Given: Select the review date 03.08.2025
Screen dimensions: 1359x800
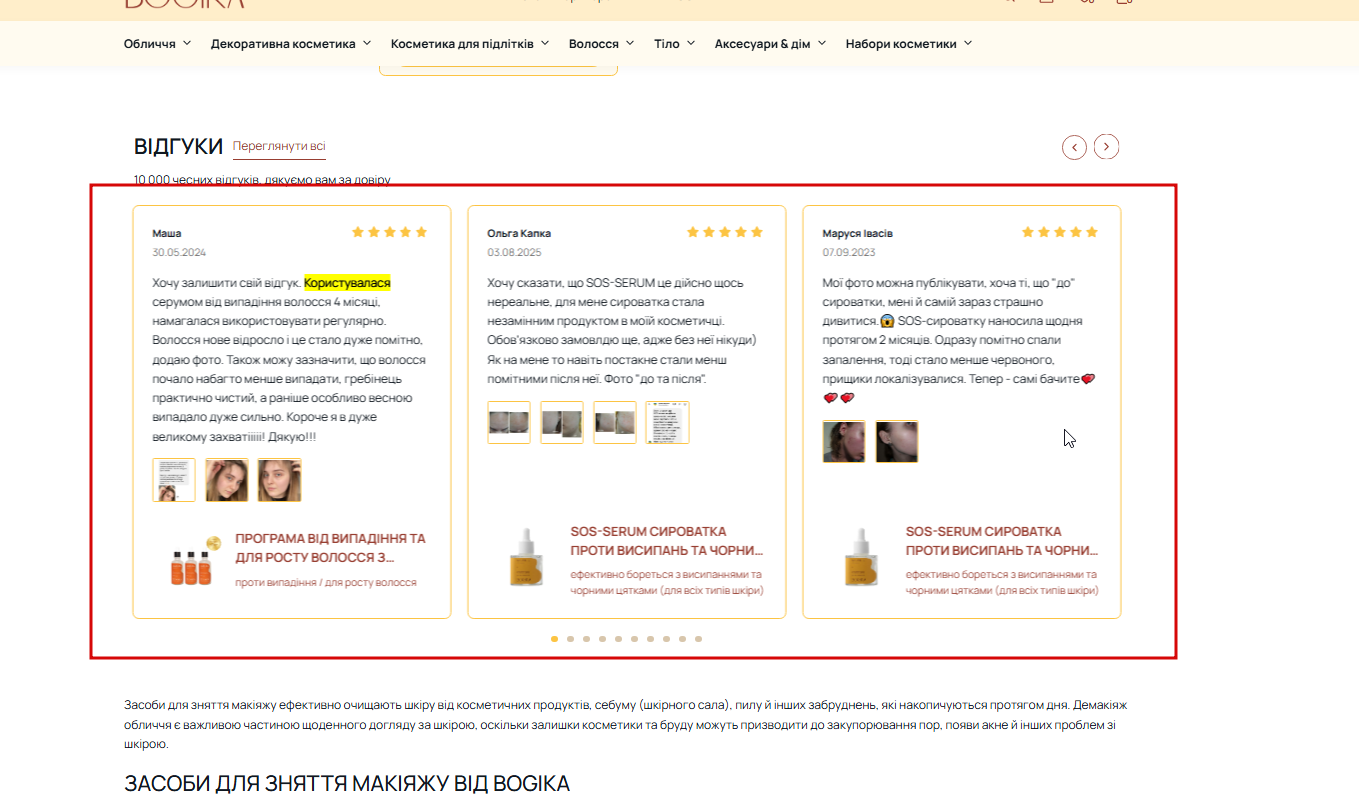Looking at the screenshot, I should (514, 252).
